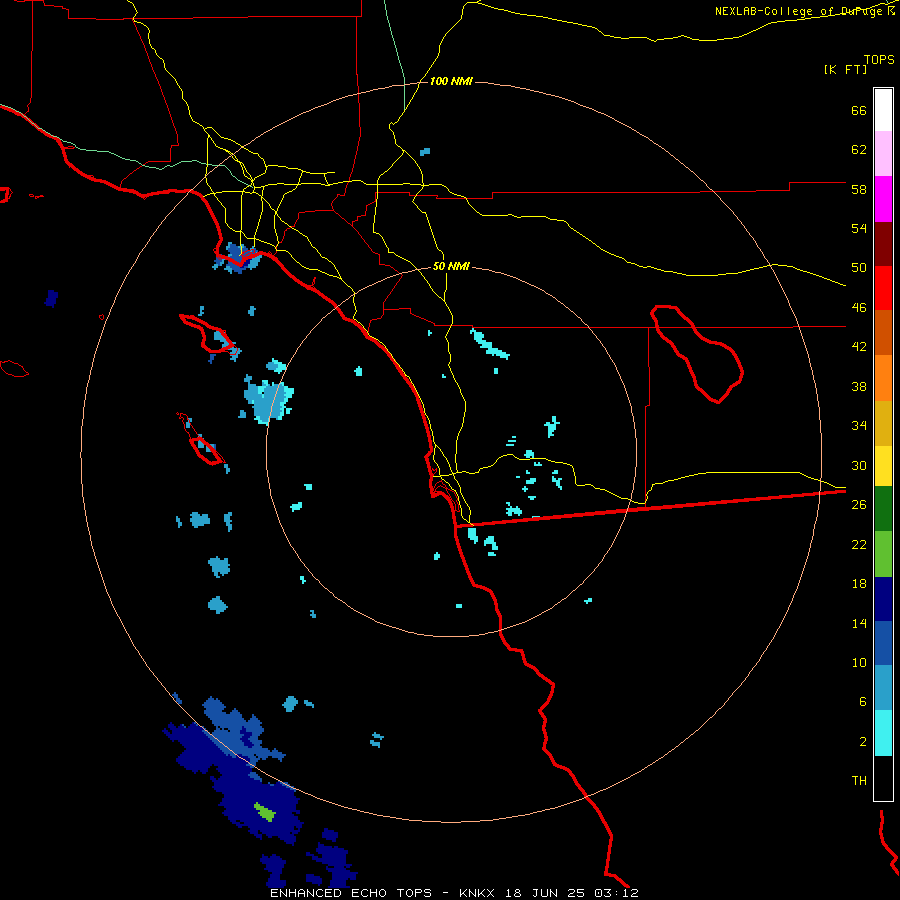Select the light green legend swatch
Screen dimensions: 900x900
[x=883, y=554]
